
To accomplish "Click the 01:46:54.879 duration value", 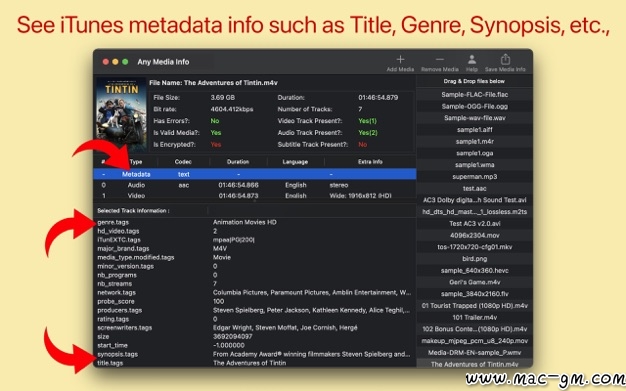I will 378,97.
